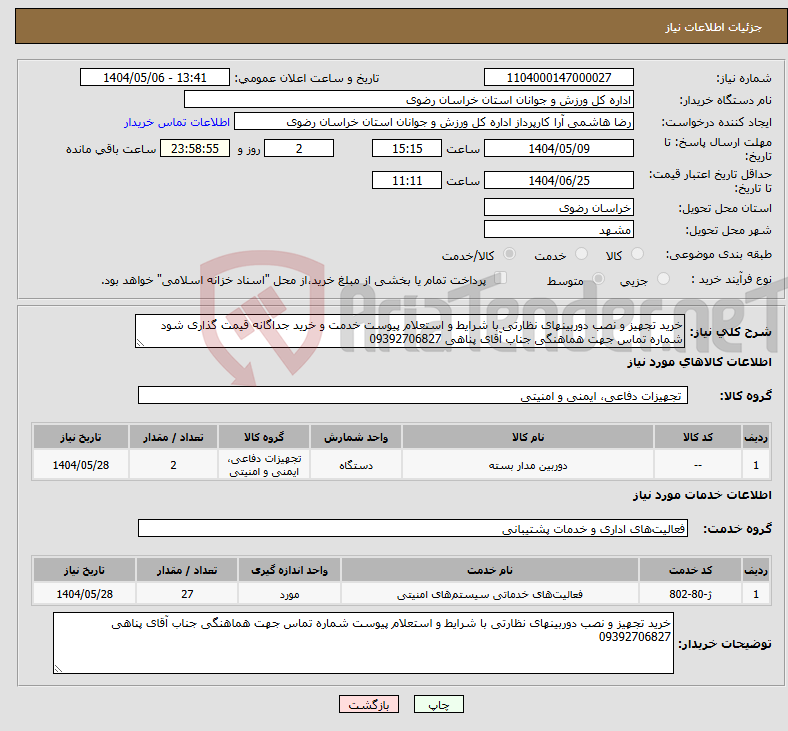Click the service group field فعالیت‌های اداری

click(x=413, y=529)
